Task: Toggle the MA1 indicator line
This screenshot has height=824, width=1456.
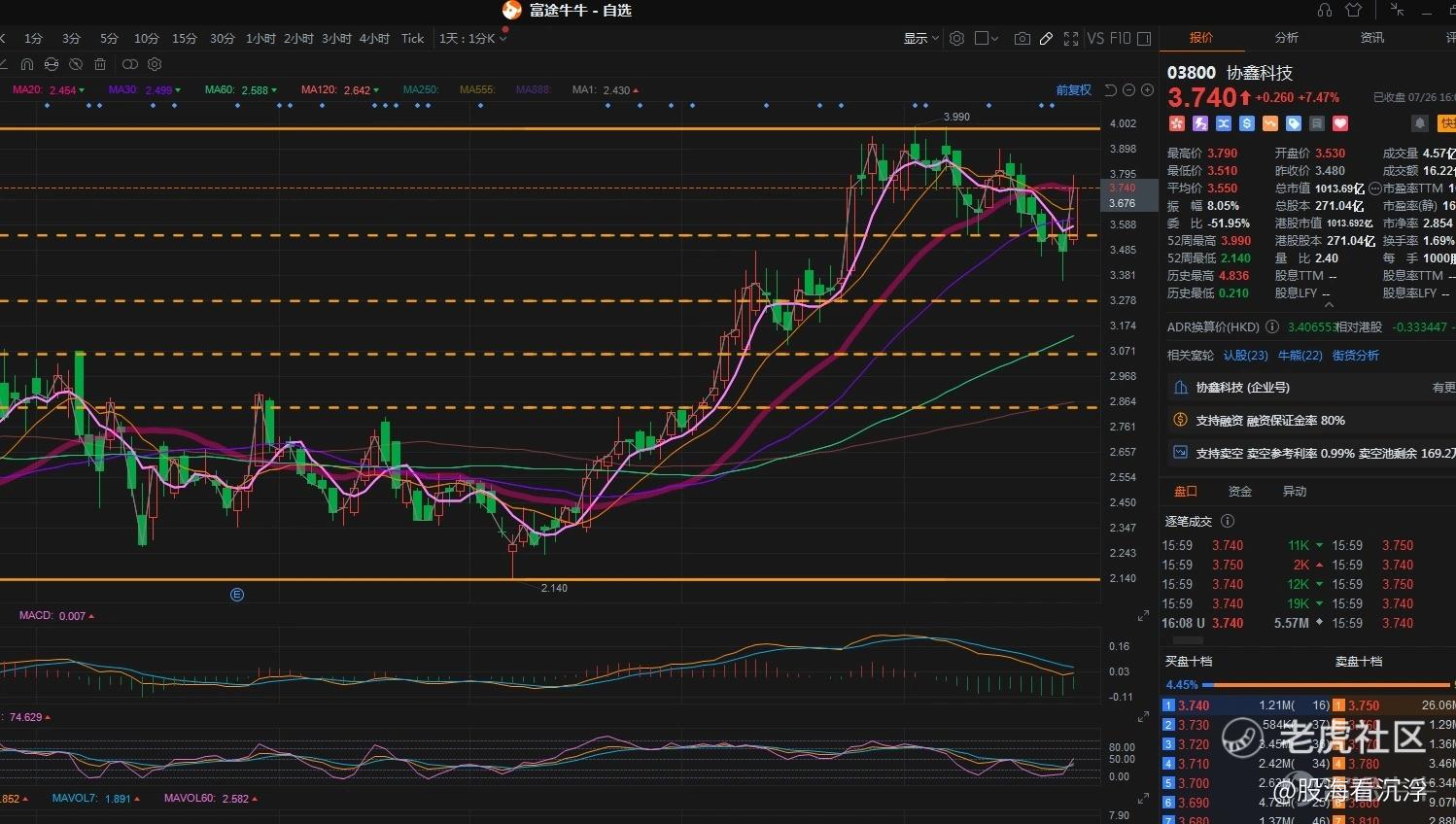Action: [606, 90]
